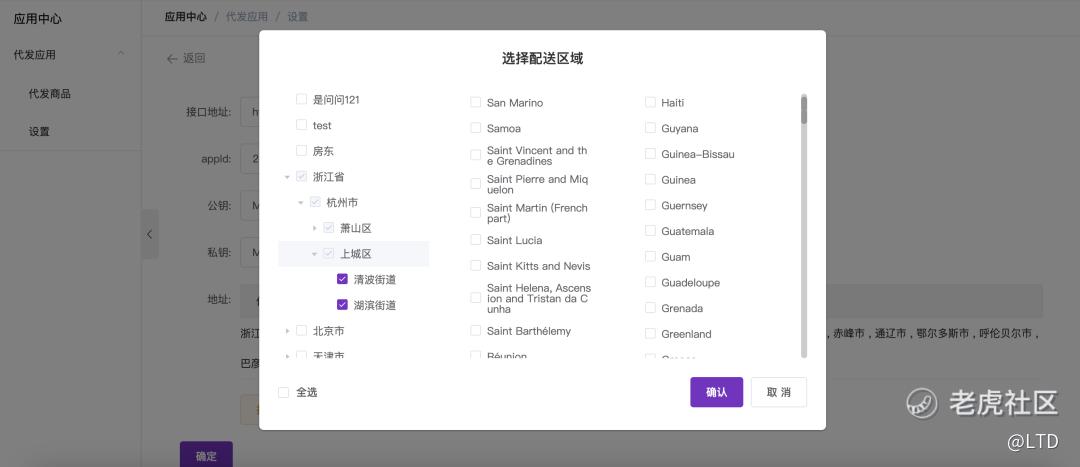The width and height of the screenshot is (1080, 467).
Task: Click the 取消 button in the dialog
Action: coord(778,392)
